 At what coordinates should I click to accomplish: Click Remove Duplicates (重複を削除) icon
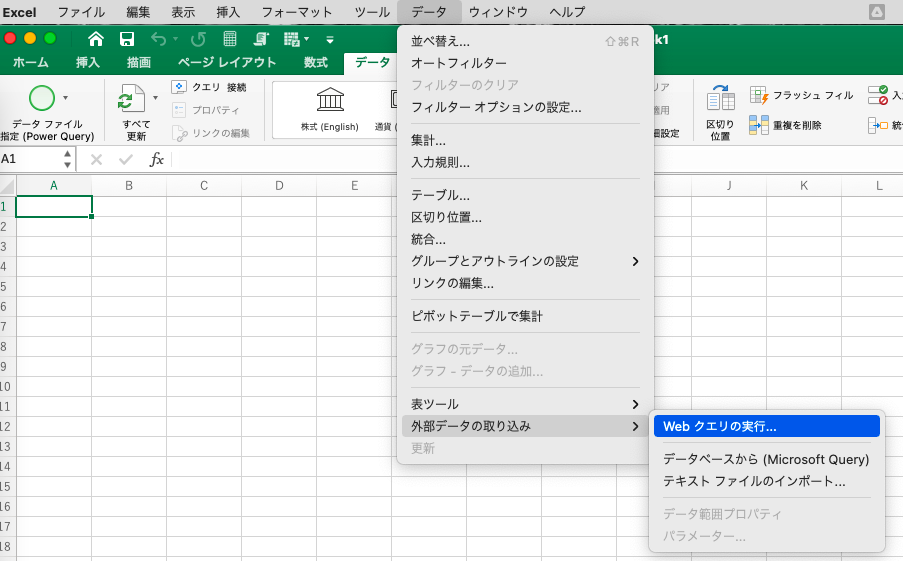pyautogui.click(x=759, y=125)
